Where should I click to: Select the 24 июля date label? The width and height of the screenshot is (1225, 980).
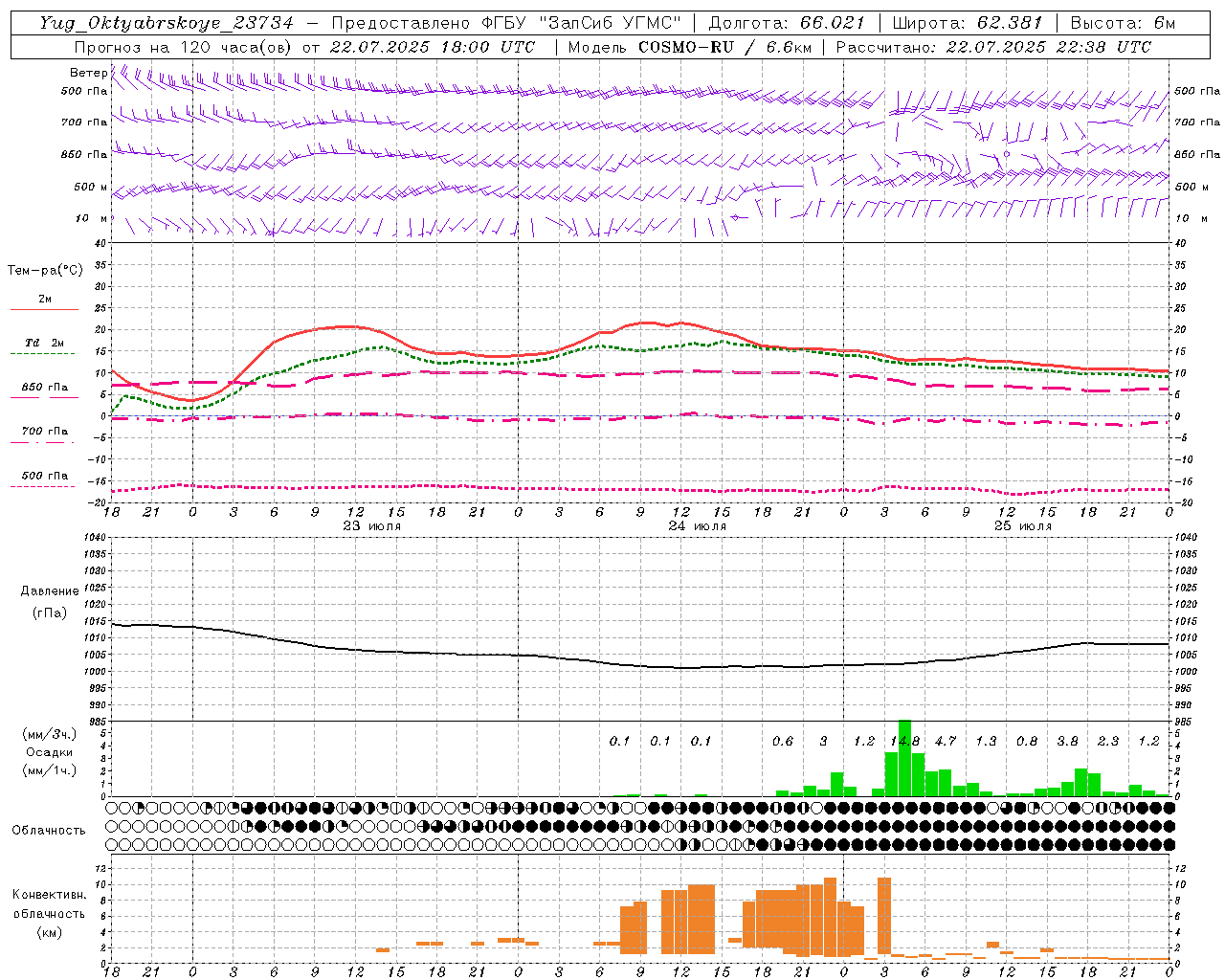coord(697,525)
